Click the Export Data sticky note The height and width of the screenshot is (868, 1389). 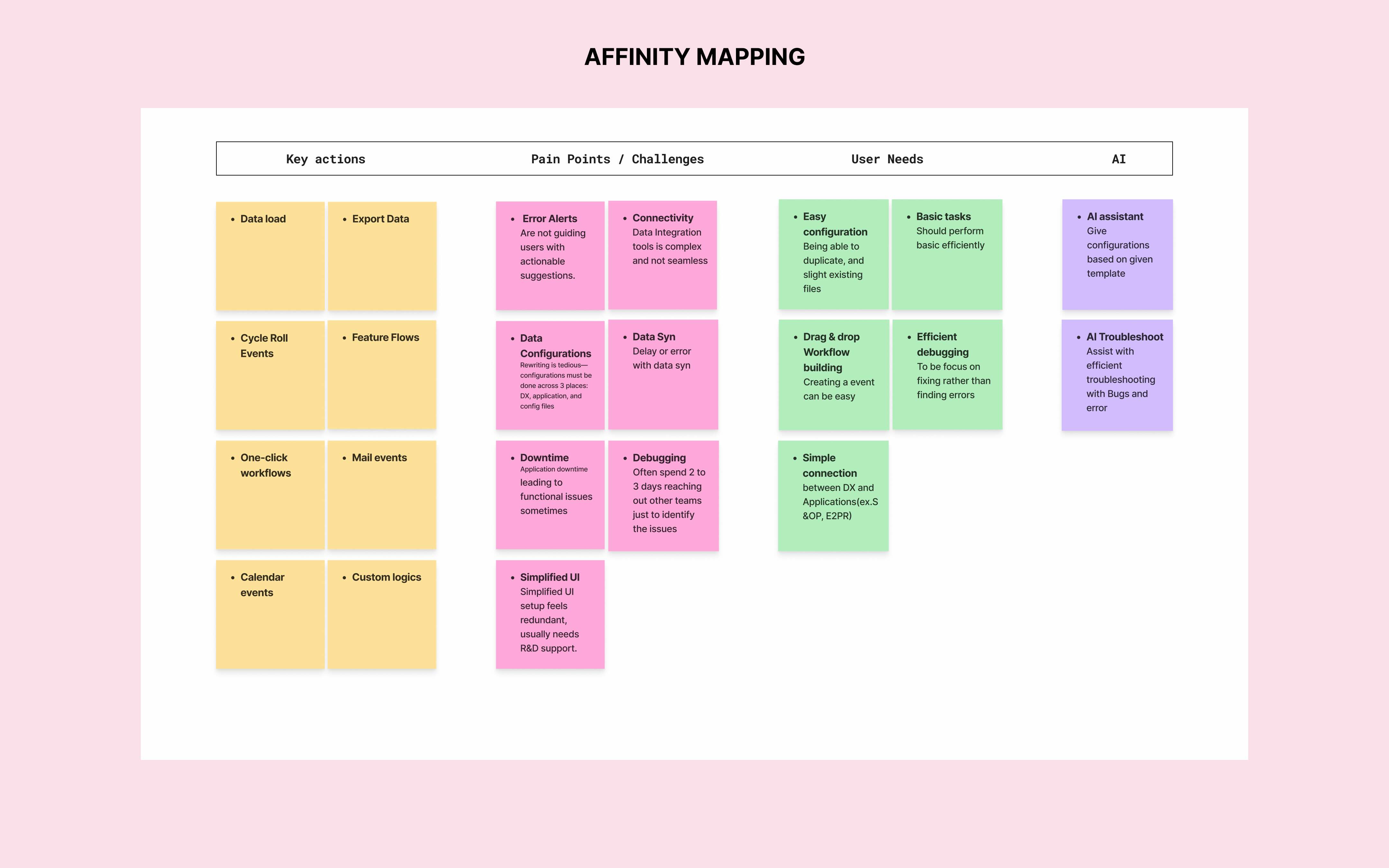[x=382, y=256]
